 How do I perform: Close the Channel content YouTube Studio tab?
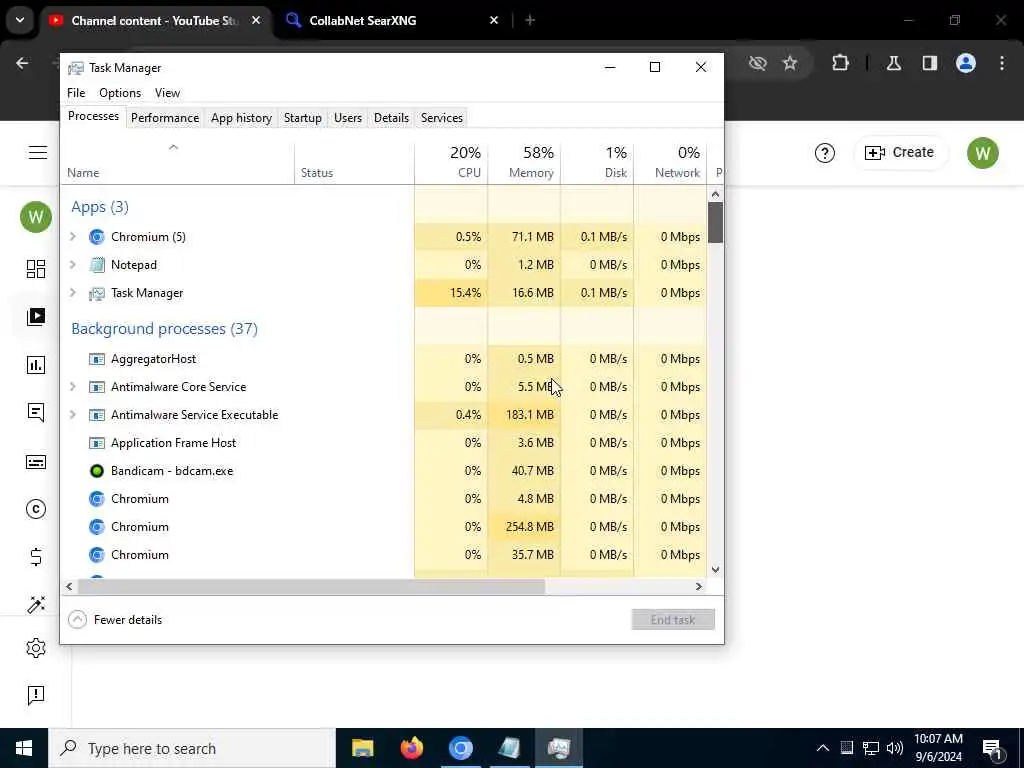click(256, 20)
